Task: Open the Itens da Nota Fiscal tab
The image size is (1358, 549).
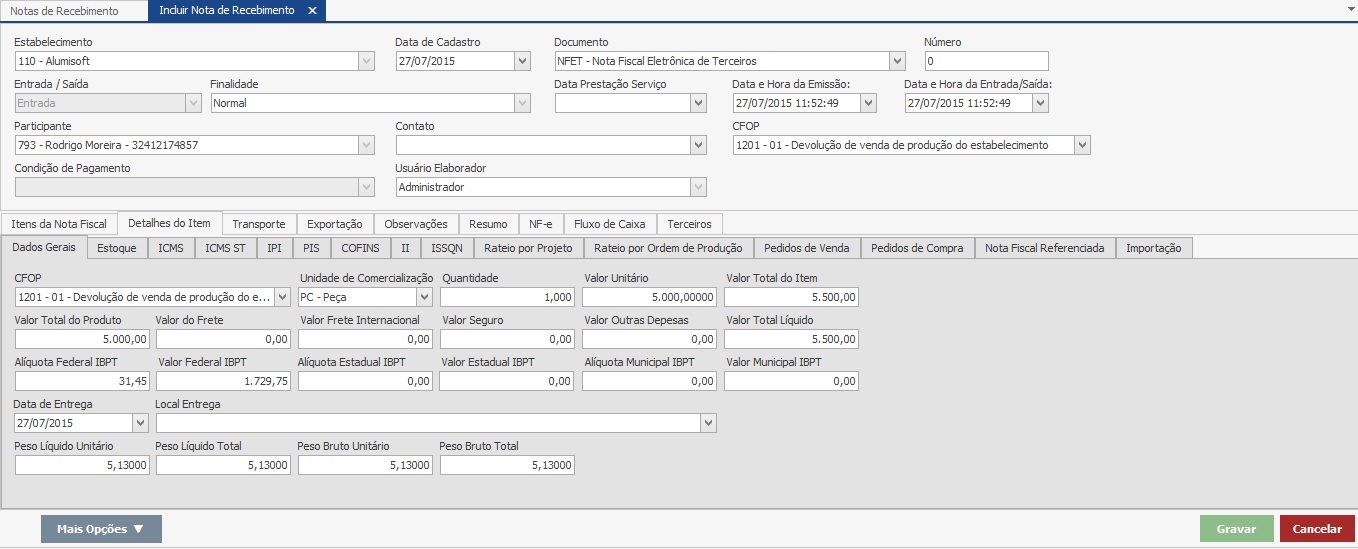Action: (59, 224)
